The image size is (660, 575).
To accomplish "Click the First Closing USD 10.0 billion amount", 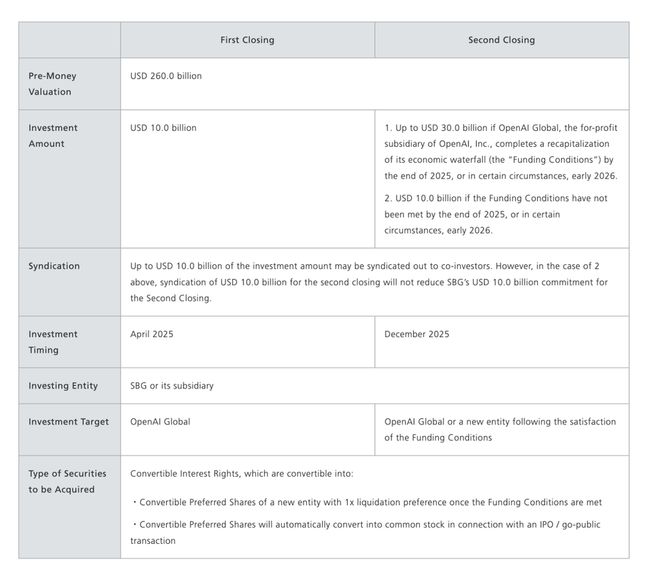I will point(164,128).
